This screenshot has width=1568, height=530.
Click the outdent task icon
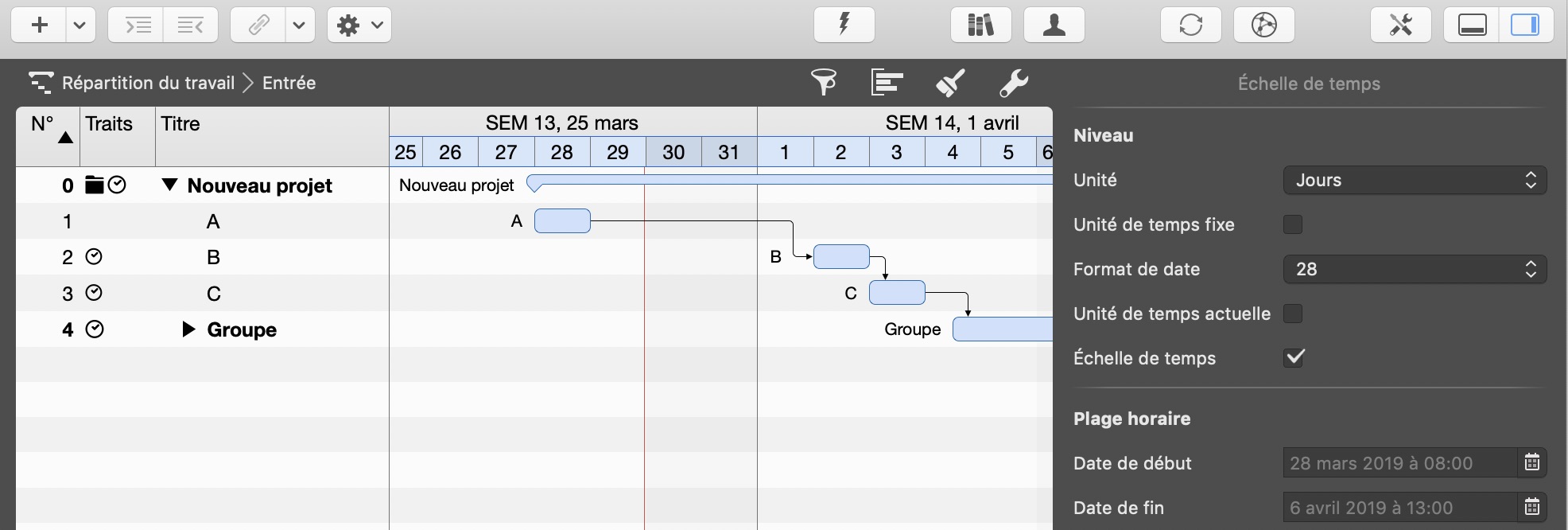pyautogui.click(x=191, y=25)
